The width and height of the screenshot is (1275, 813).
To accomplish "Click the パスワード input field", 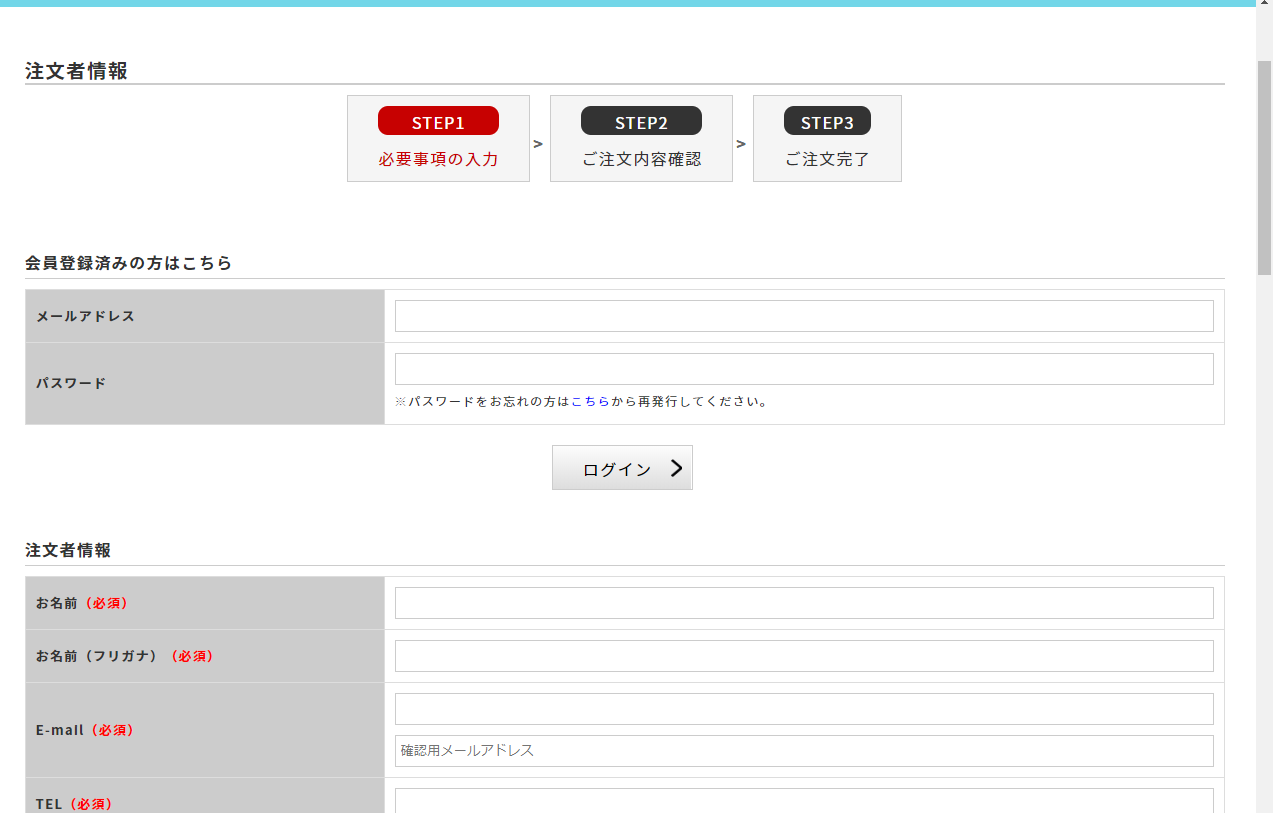I will (803, 368).
